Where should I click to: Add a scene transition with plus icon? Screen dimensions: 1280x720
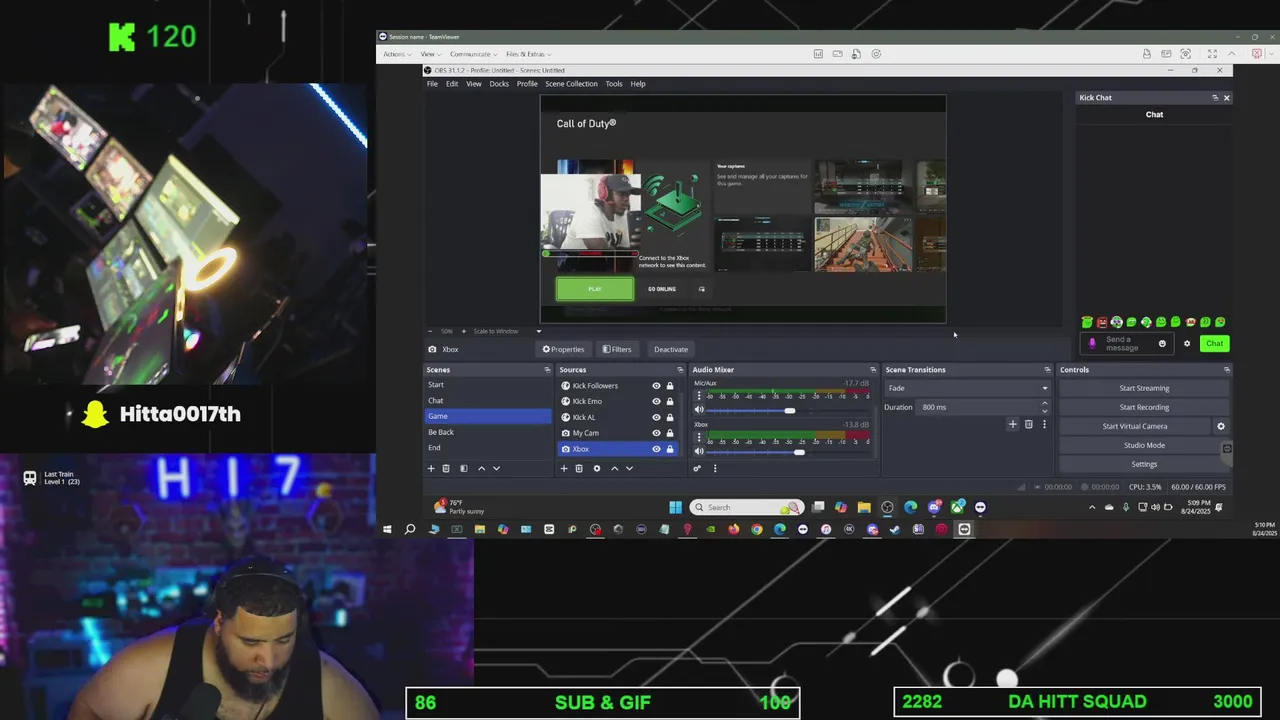click(x=1012, y=424)
